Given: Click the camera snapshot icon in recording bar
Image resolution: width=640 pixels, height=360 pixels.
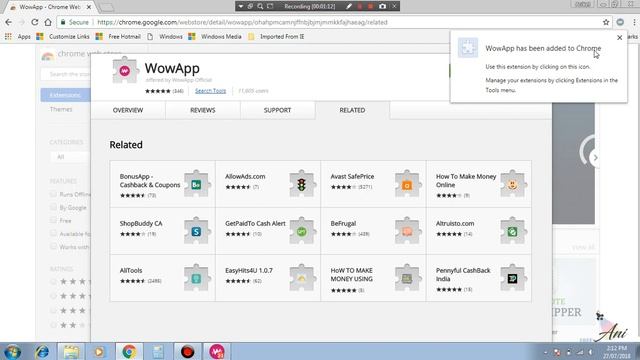Looking at the screenshot, I should point(382,6).
